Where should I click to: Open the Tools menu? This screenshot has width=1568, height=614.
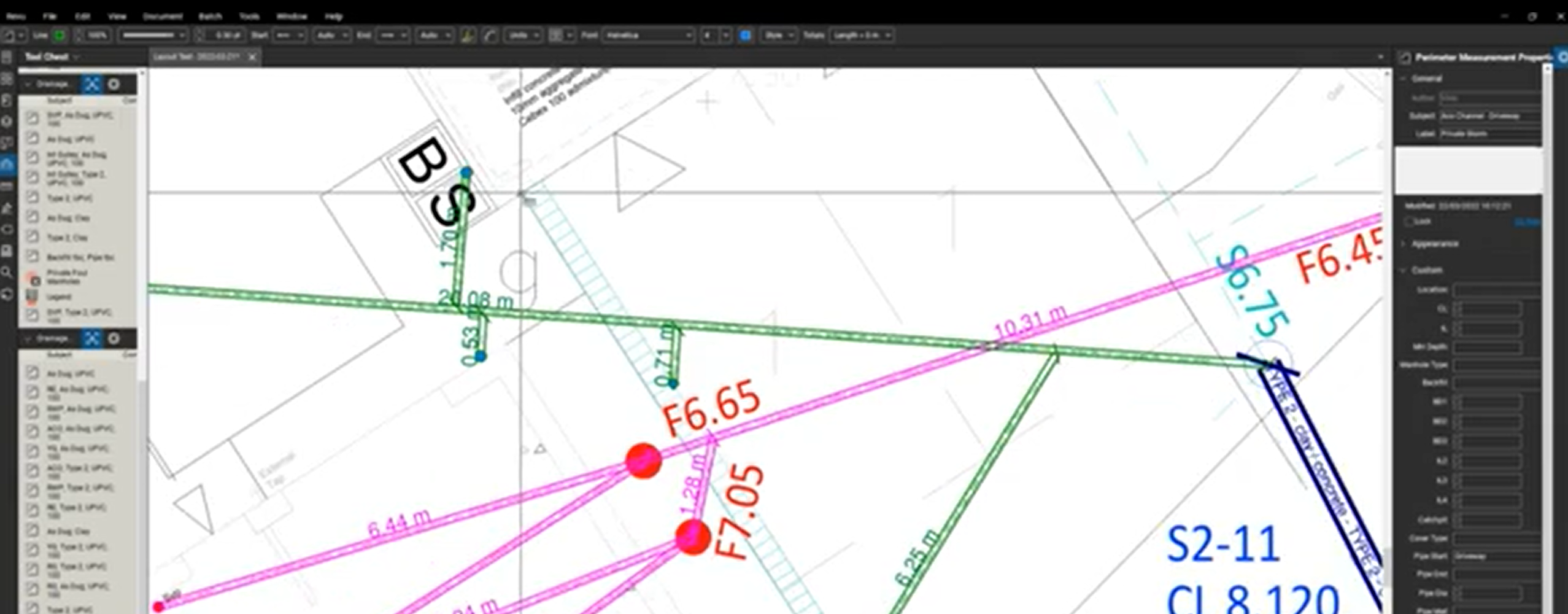(x=250, y=17)
